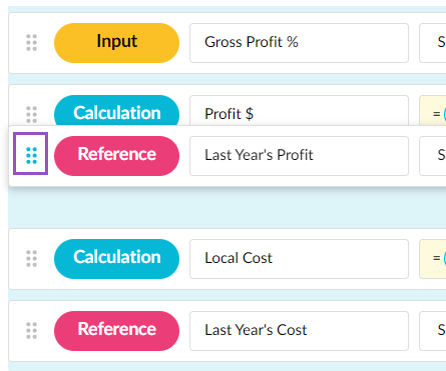Click the Calculation pill for Profit $

click(117, 111)
